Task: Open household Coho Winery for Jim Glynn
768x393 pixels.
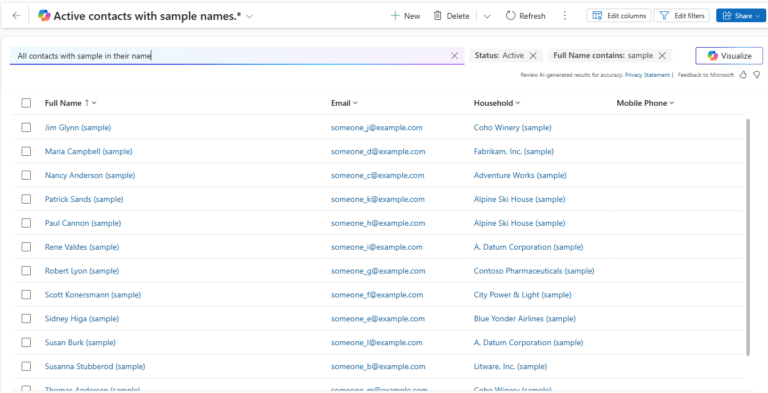Action: [513, 127]
